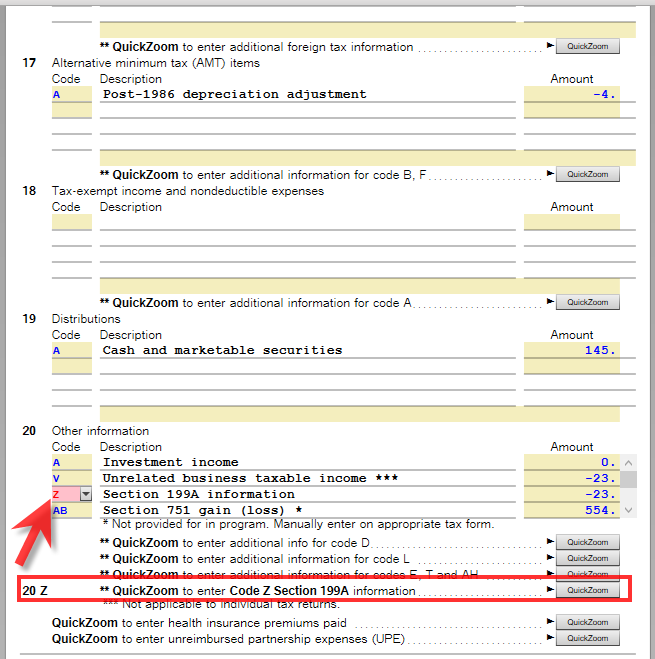Open QuickZoom for additional code D info

pos(587,543)
